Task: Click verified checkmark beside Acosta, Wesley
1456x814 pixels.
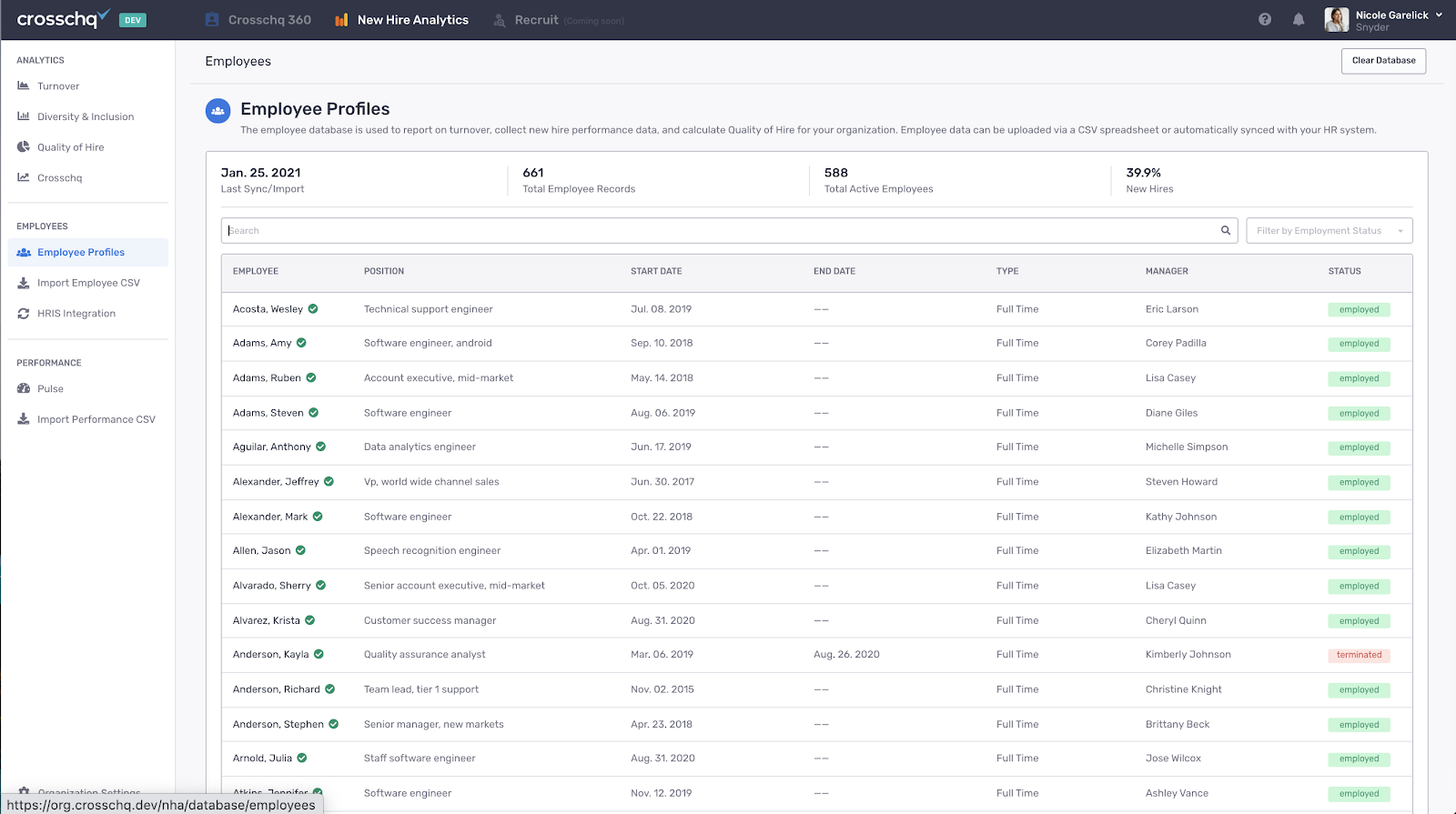Action: tap(313, 308)
